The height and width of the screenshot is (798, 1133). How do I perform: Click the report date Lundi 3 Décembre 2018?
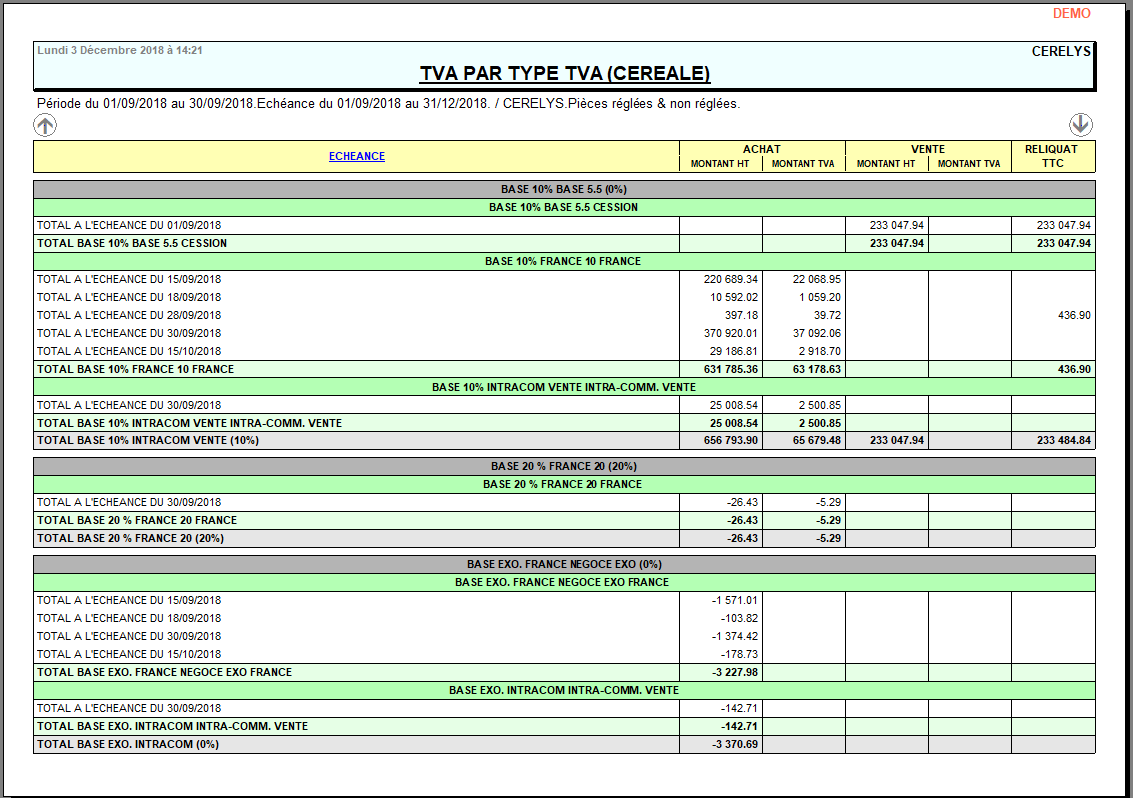120,49
